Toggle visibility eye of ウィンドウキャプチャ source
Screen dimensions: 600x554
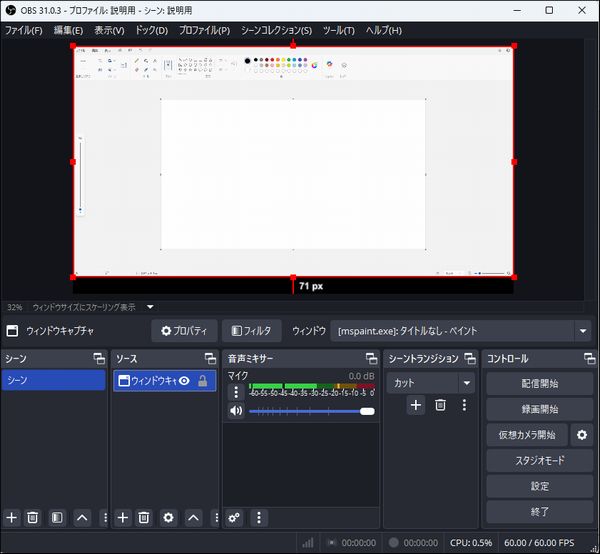pyautogui.click(x=184, y=381)
